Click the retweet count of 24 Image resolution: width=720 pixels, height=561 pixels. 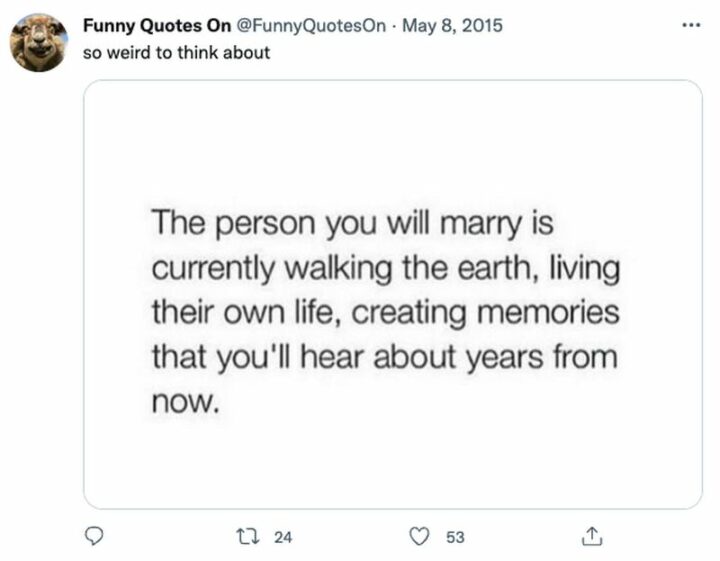(x=283, y=537)
